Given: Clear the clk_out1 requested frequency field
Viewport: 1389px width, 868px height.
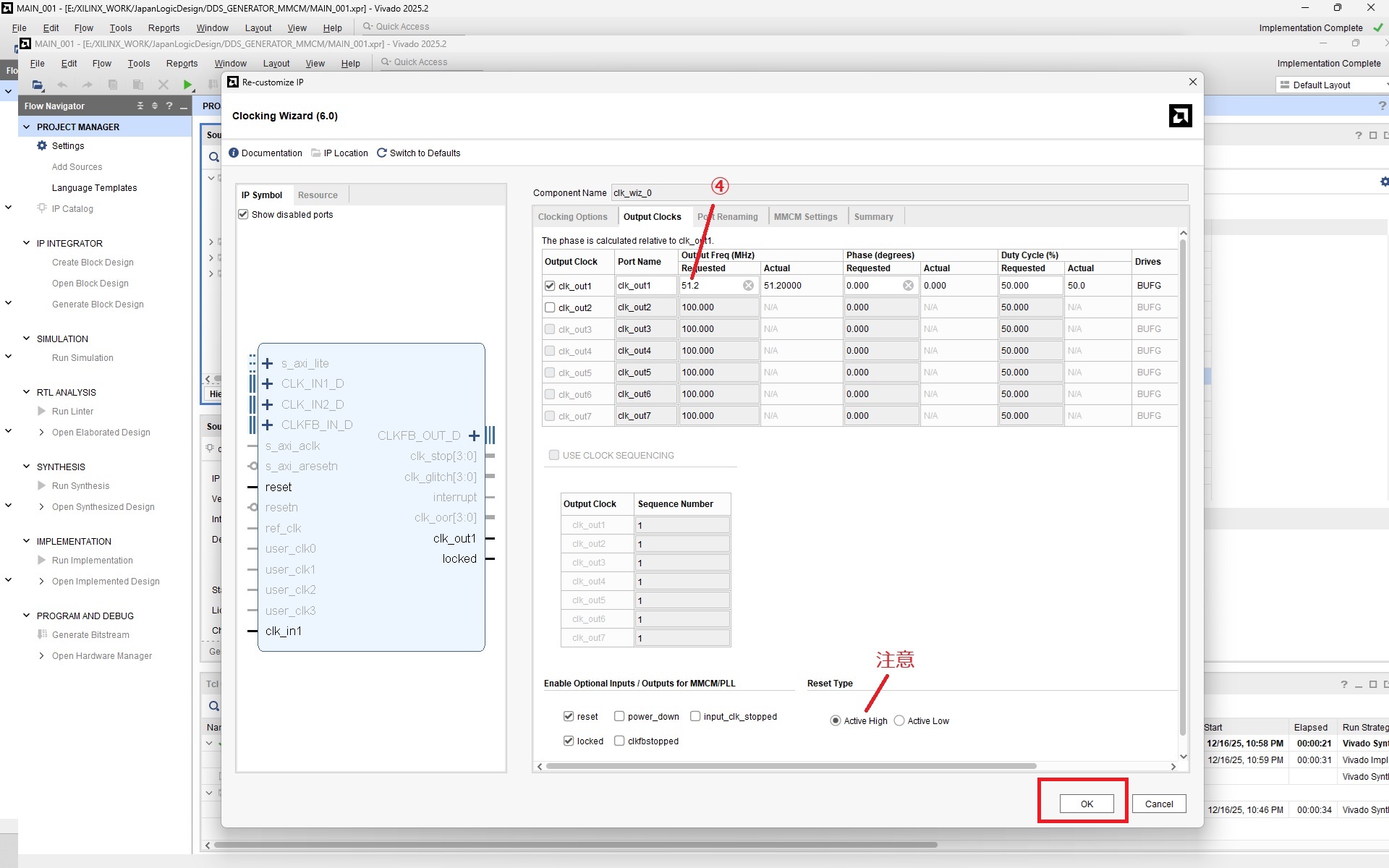Looking at the screenshot, I should coord(748,286).
